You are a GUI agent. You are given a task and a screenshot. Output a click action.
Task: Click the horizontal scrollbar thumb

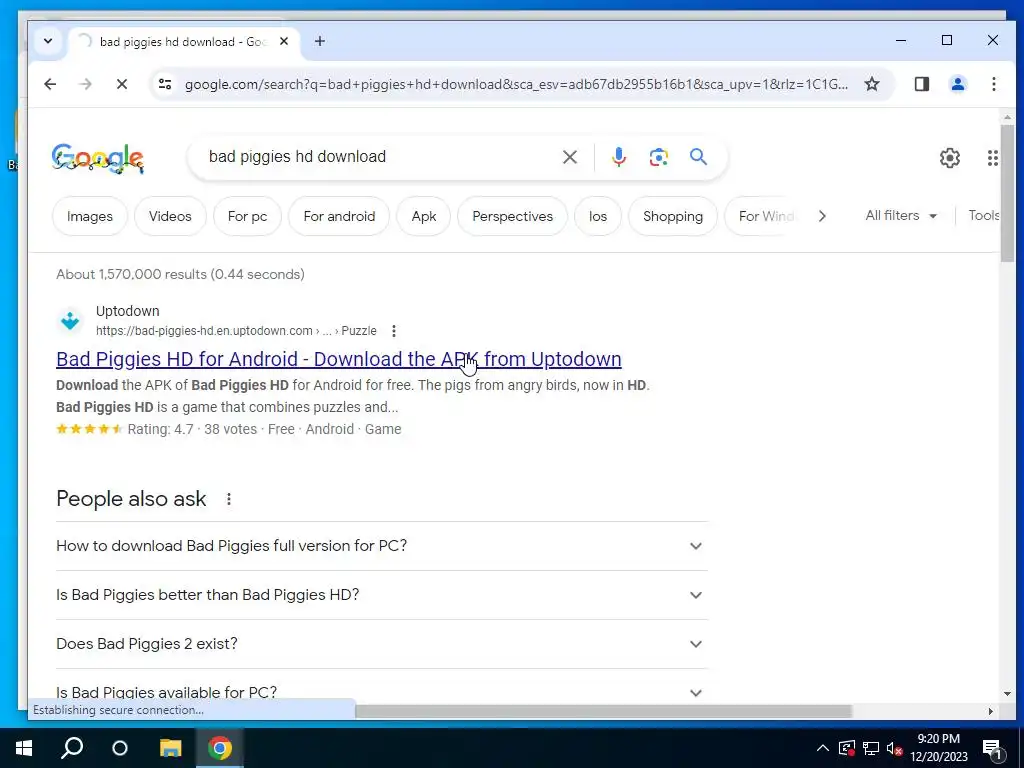pos(603,711)
